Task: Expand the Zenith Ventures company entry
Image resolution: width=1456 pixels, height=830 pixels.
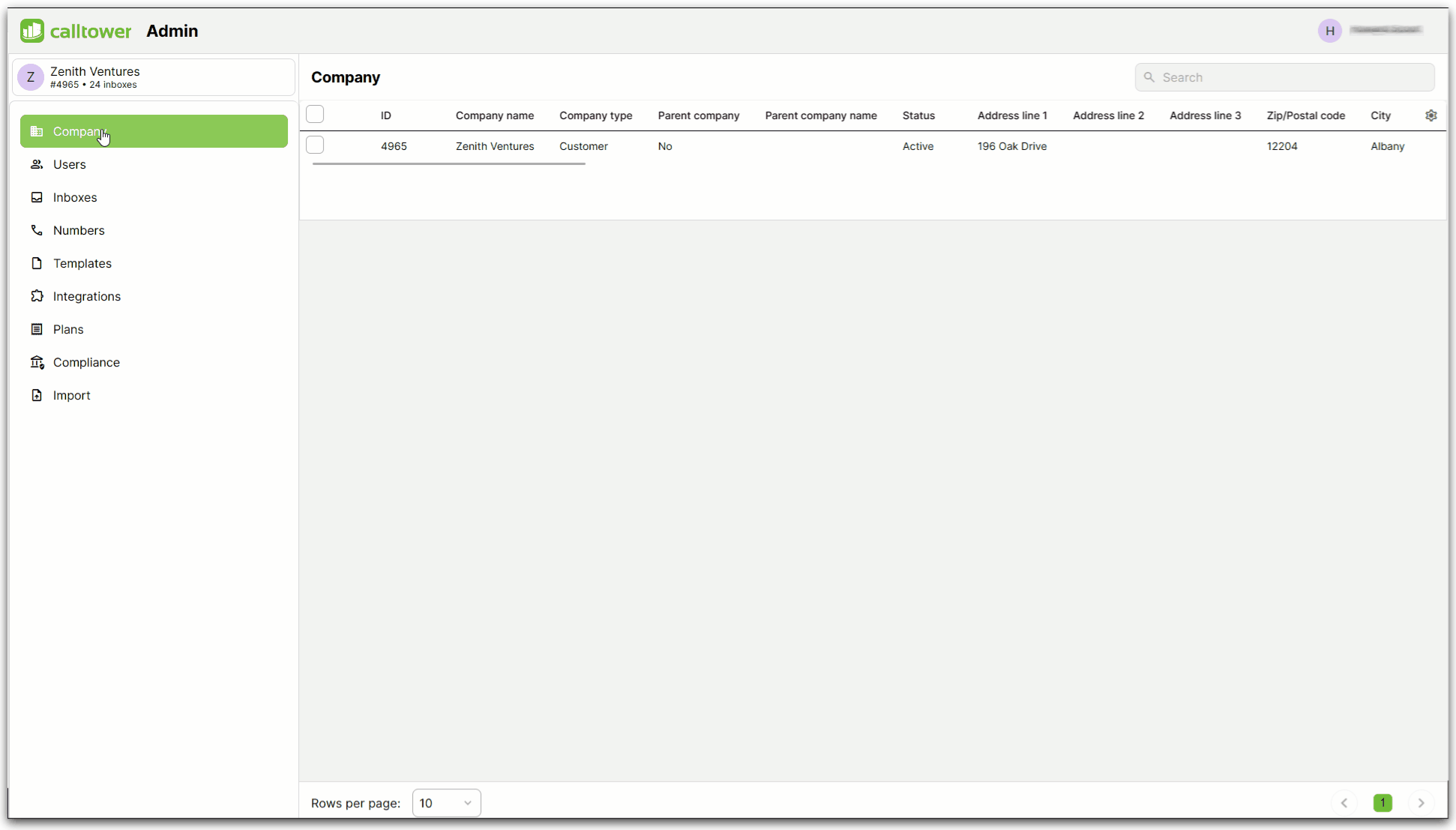Action: [x=494, y=146]
